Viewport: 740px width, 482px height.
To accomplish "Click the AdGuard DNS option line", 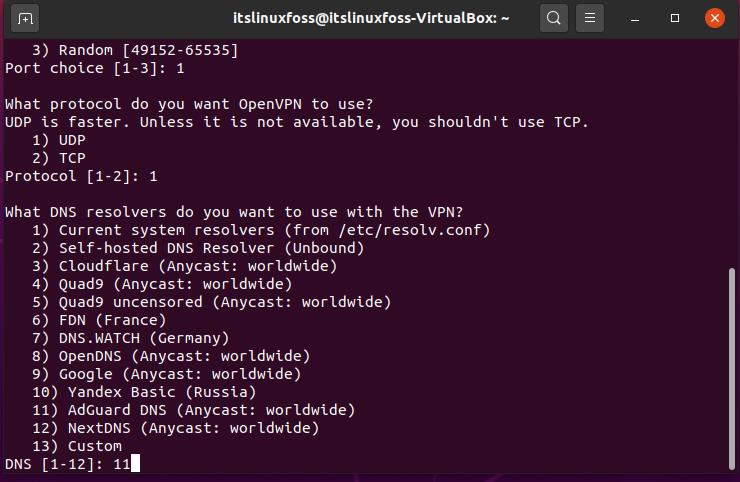I will 193,410.
